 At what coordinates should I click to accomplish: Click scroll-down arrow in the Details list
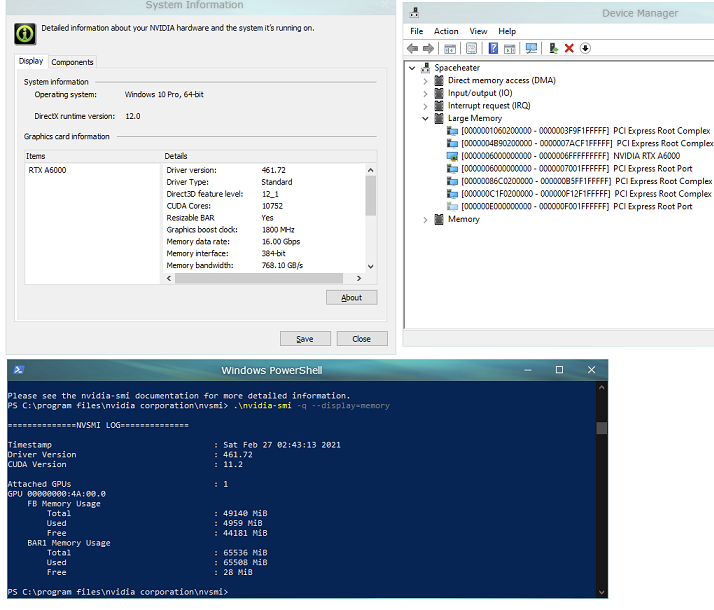point(371,267)
